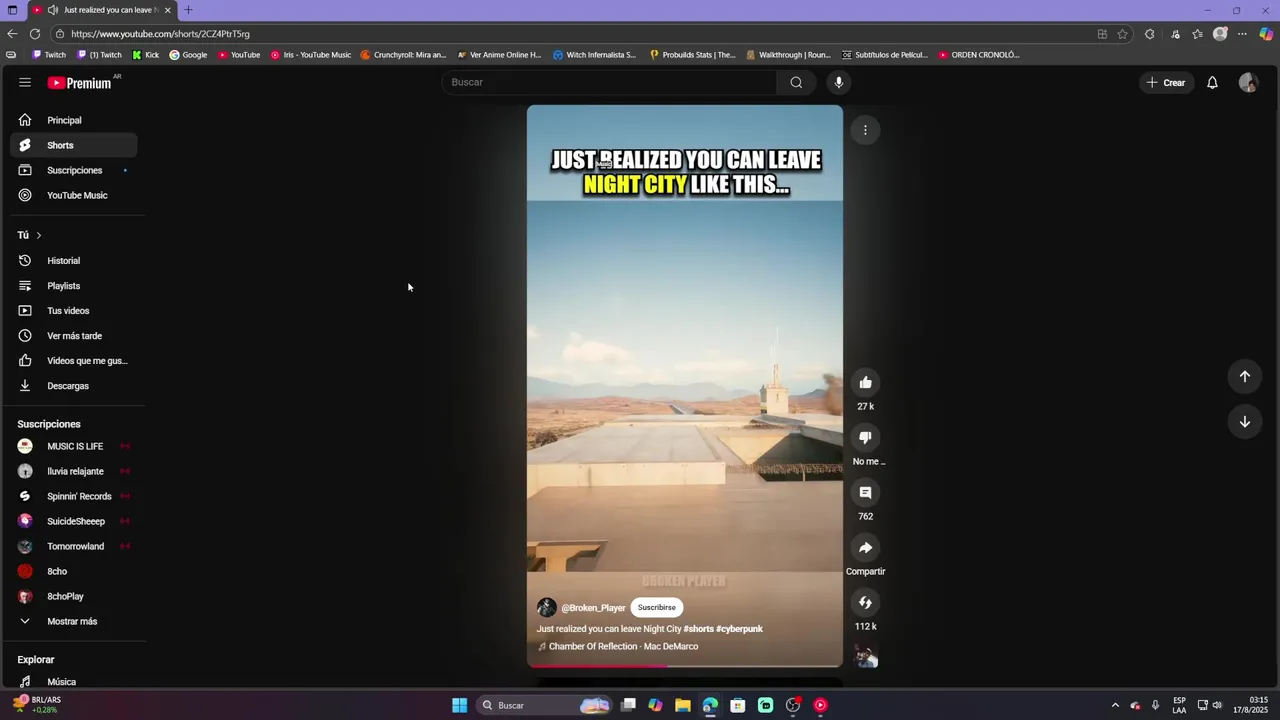Favorite this page with star icon
This screenshot has width=1280, height=720.
(x=1123, y=34)
